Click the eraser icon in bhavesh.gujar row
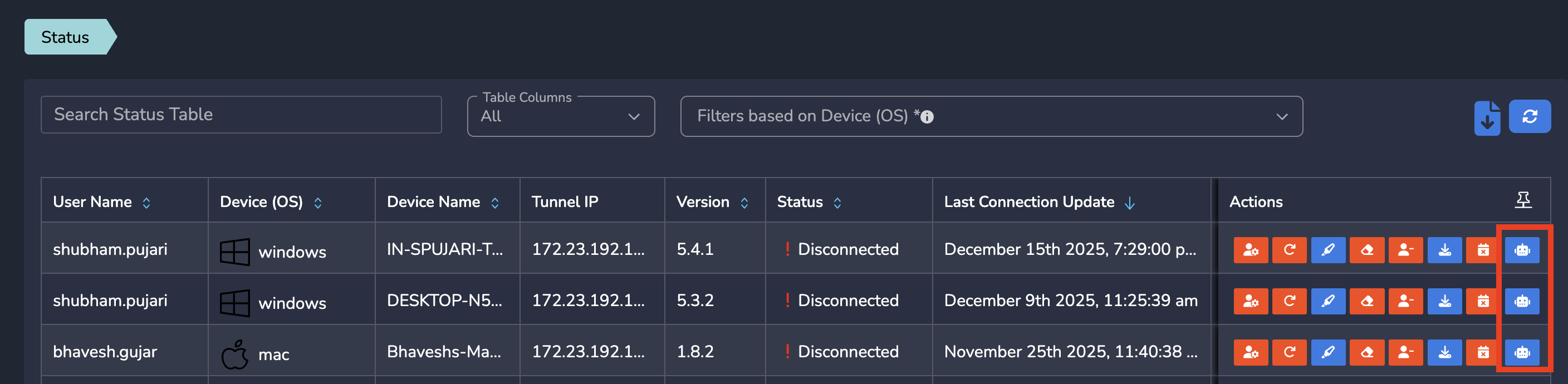1568x384 pixels. 1366,352
